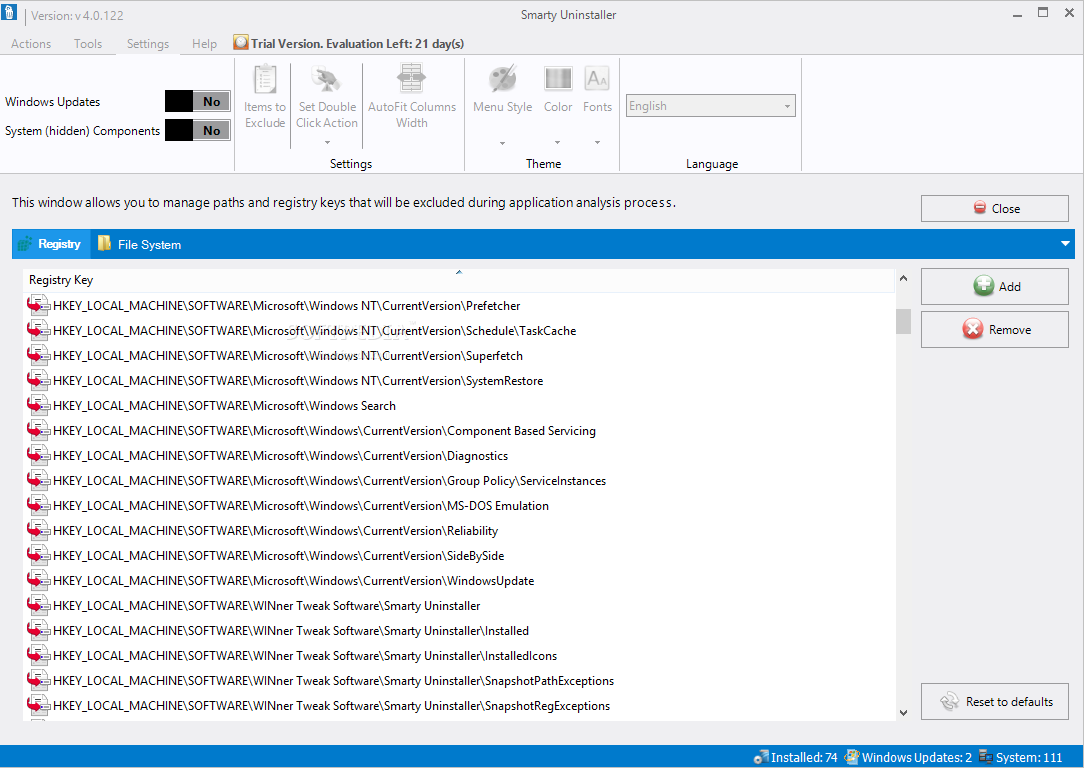
Task: Click the registry icon of the Reliability key
Action: [x=39, y=530]
